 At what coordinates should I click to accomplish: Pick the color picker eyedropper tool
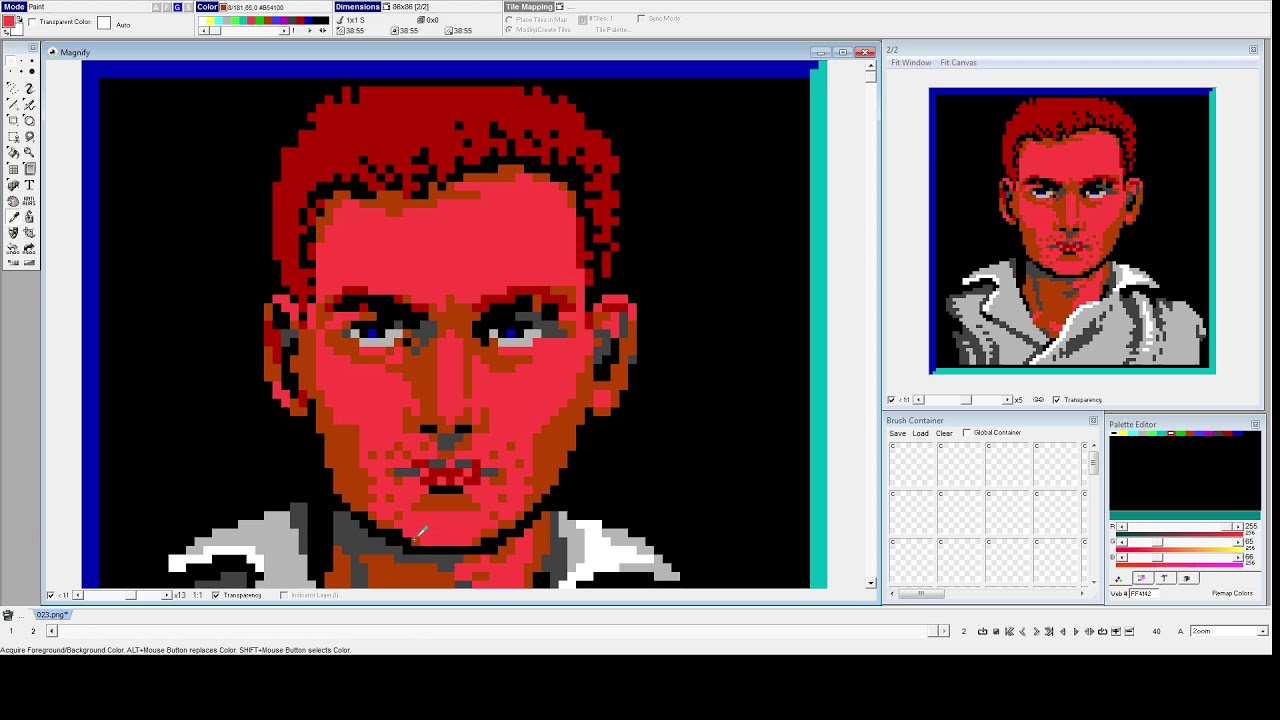click(x=13, y=217)
